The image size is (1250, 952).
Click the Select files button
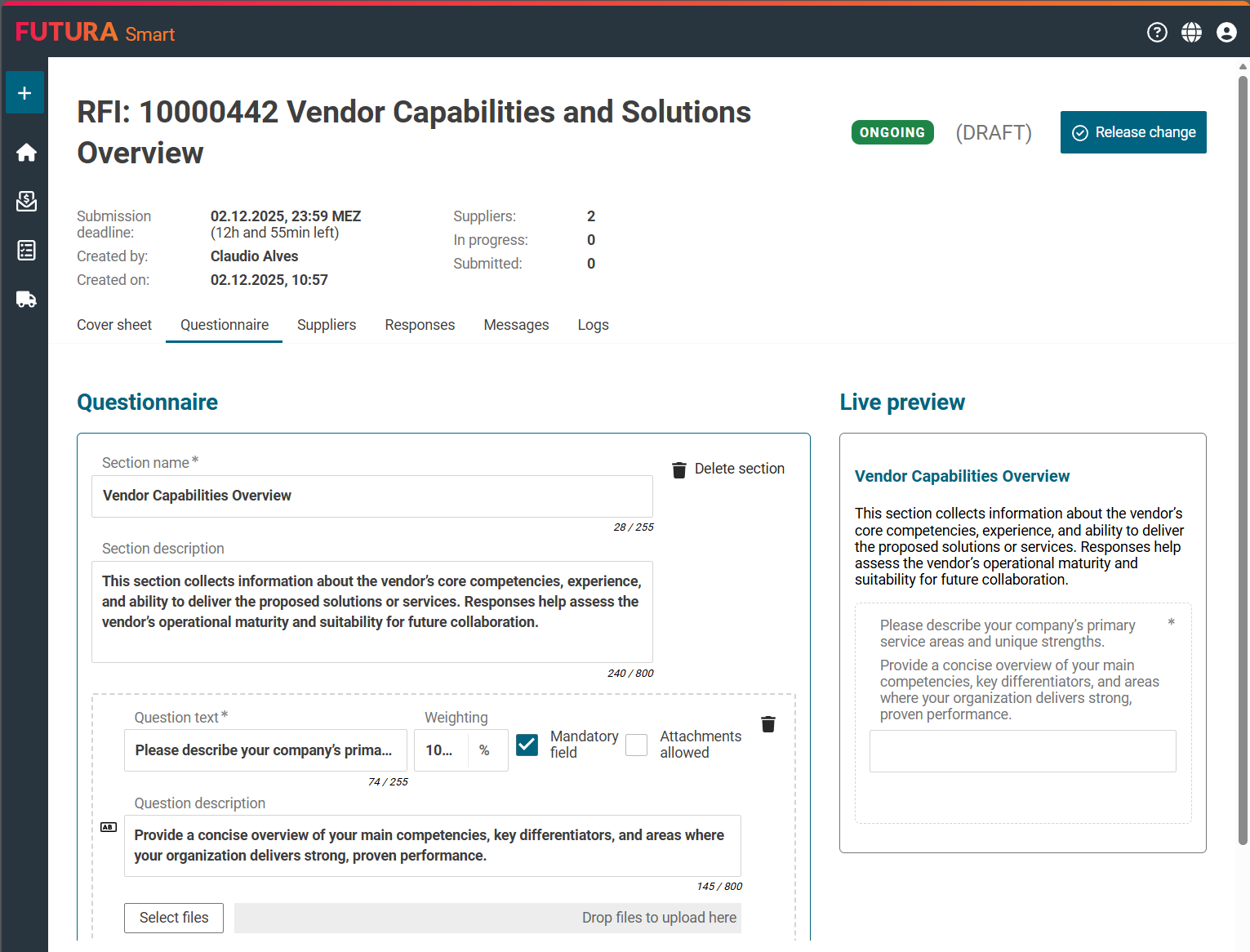[174, 918]
